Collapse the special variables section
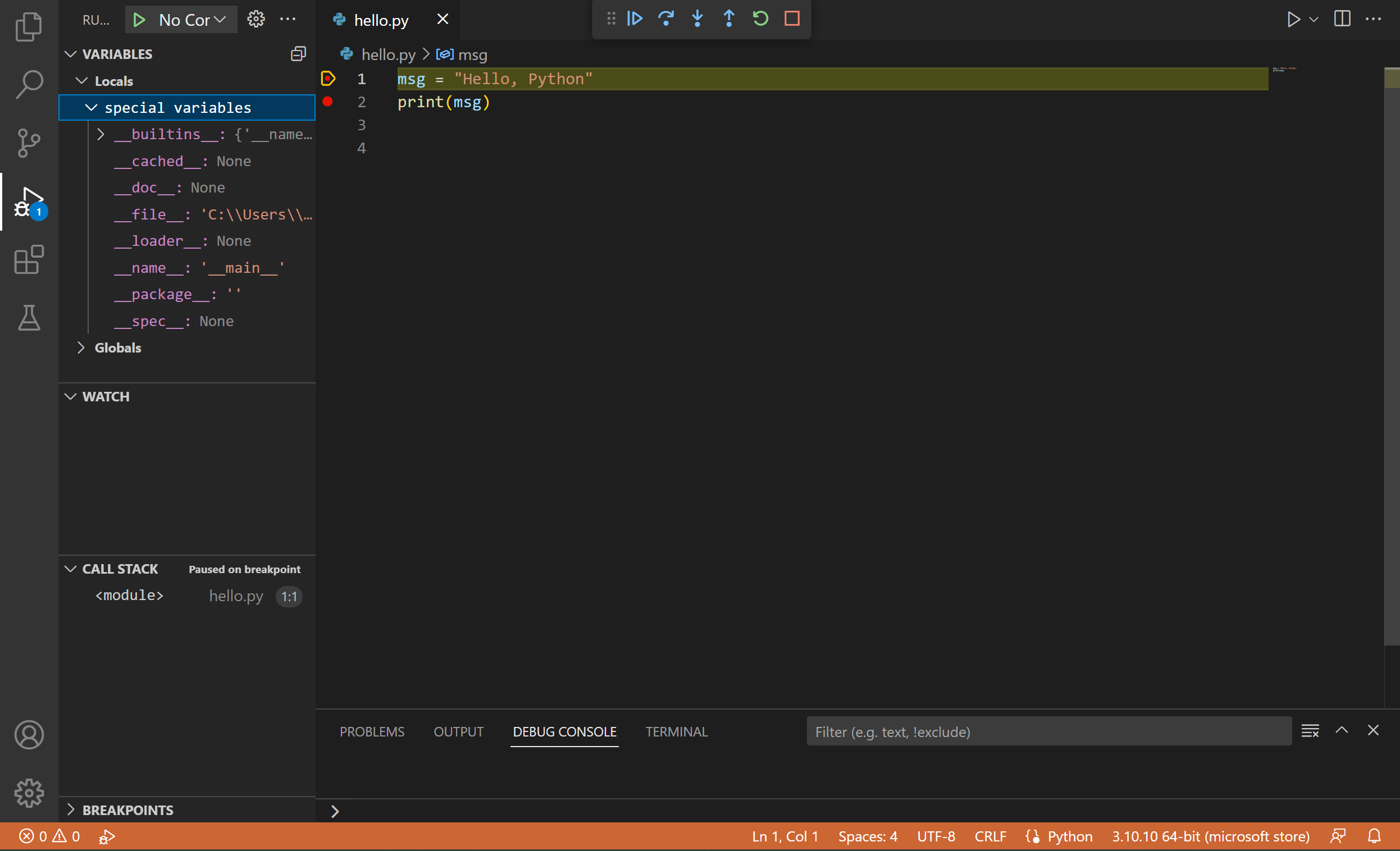1400x851 pixels. point(91,107)
